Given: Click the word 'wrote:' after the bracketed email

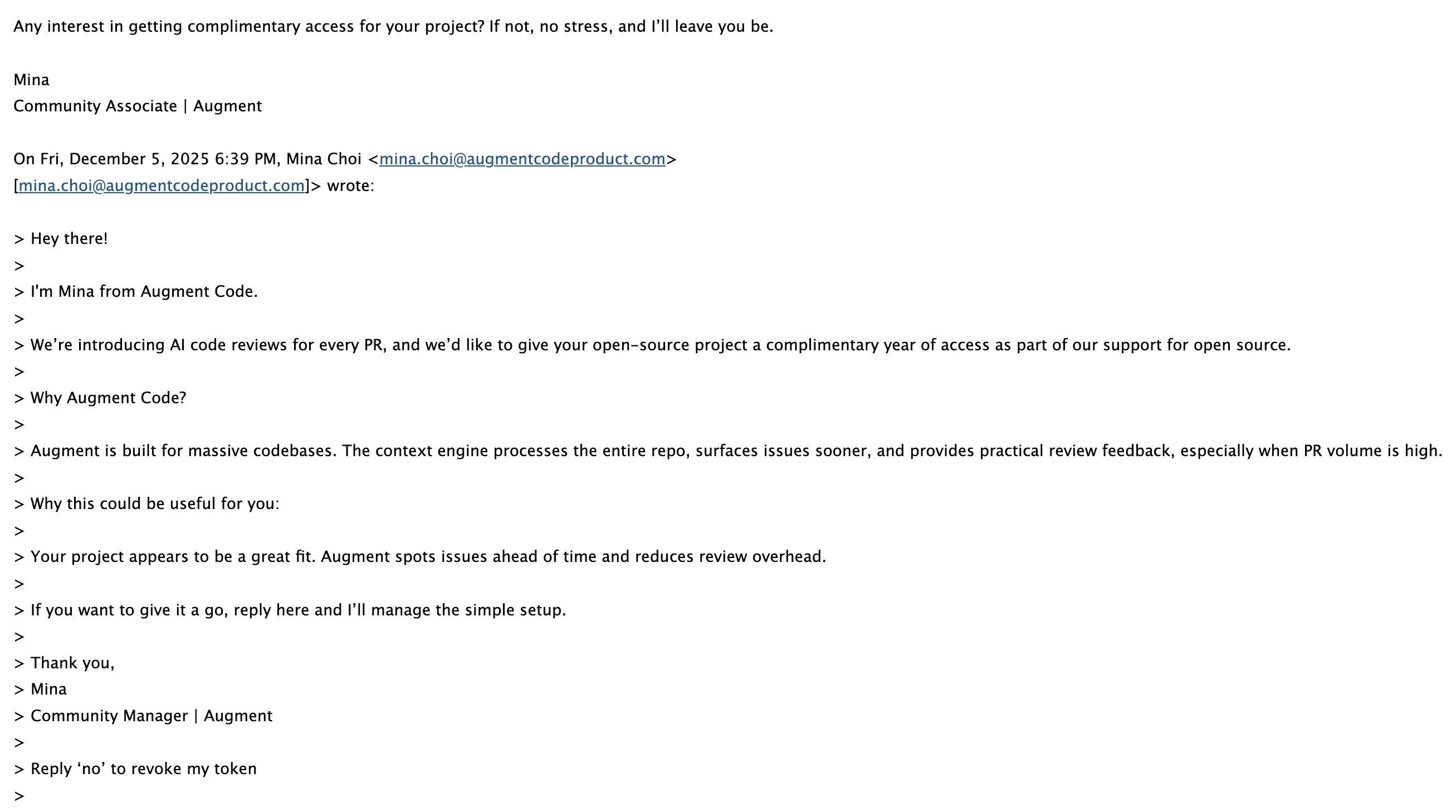Looking at the screenshot, I should coord(350,186).
